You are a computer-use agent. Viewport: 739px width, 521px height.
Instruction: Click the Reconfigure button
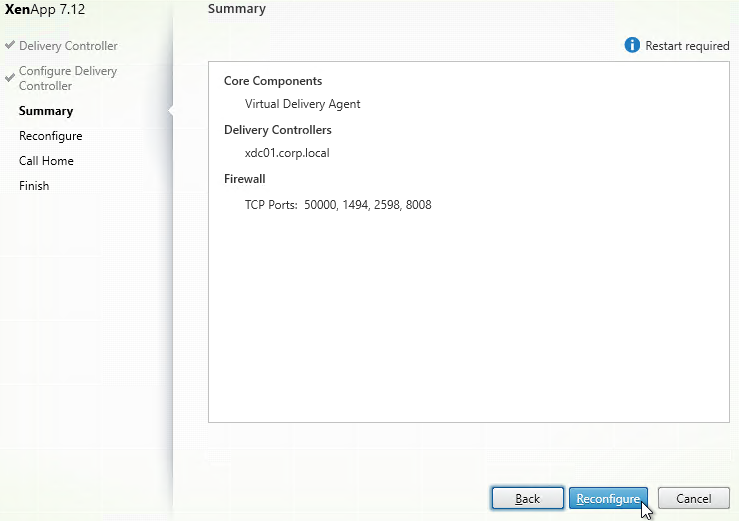(608, 498)
